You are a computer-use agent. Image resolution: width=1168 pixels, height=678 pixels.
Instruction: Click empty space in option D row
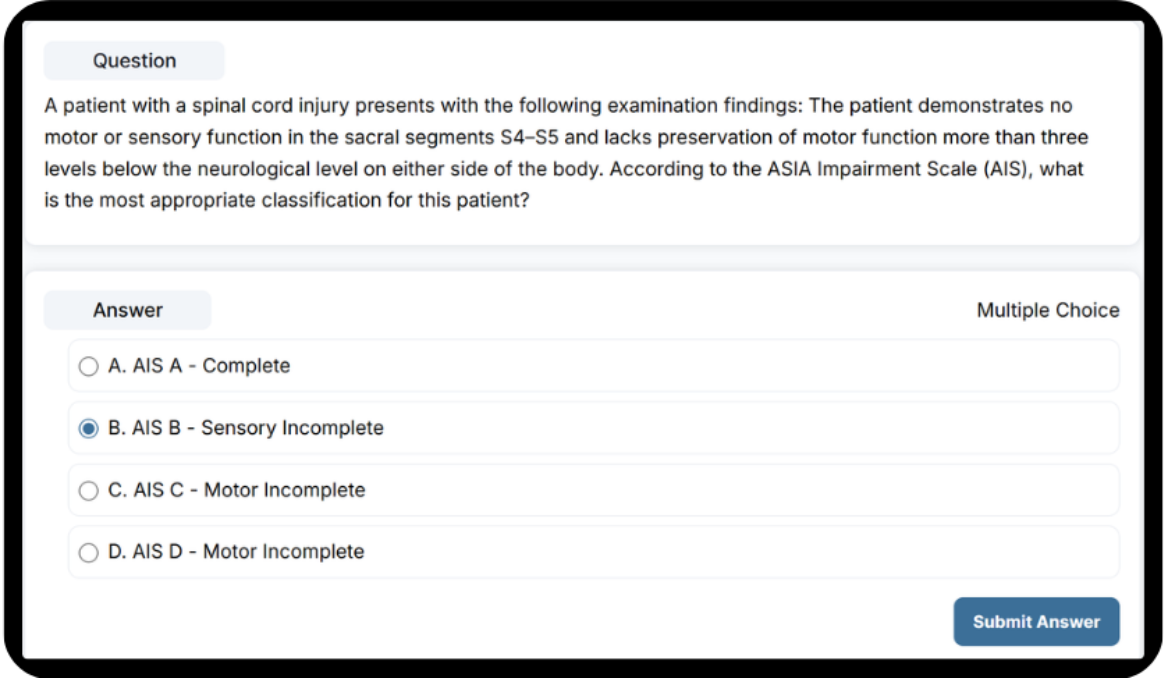(x=740, y=552)
